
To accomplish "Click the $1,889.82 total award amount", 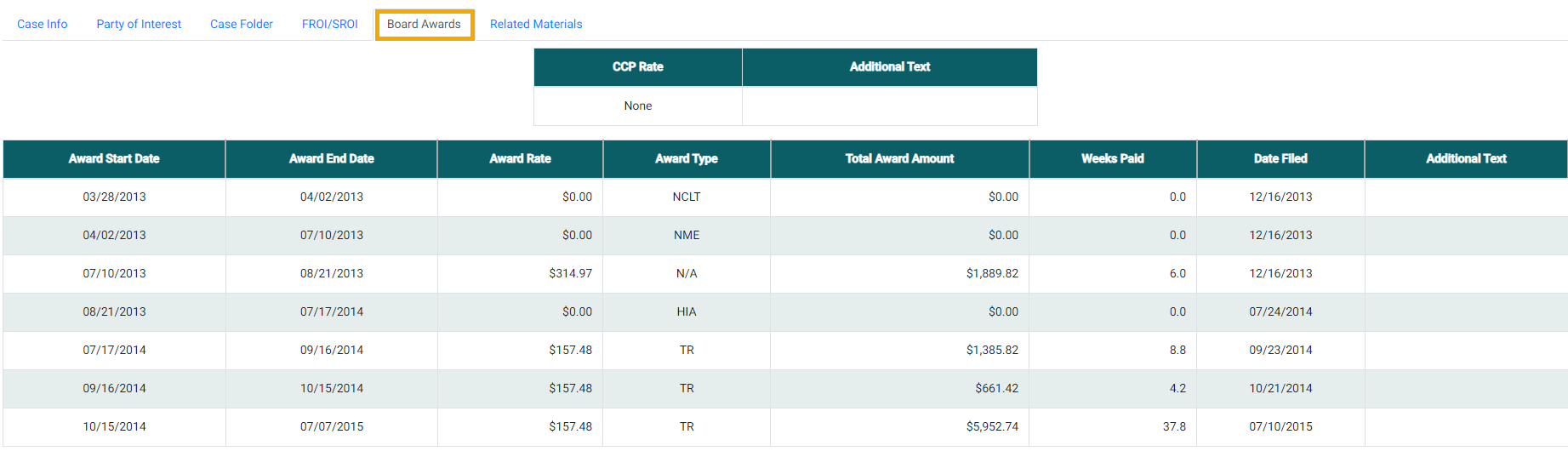I will (992, 273).
